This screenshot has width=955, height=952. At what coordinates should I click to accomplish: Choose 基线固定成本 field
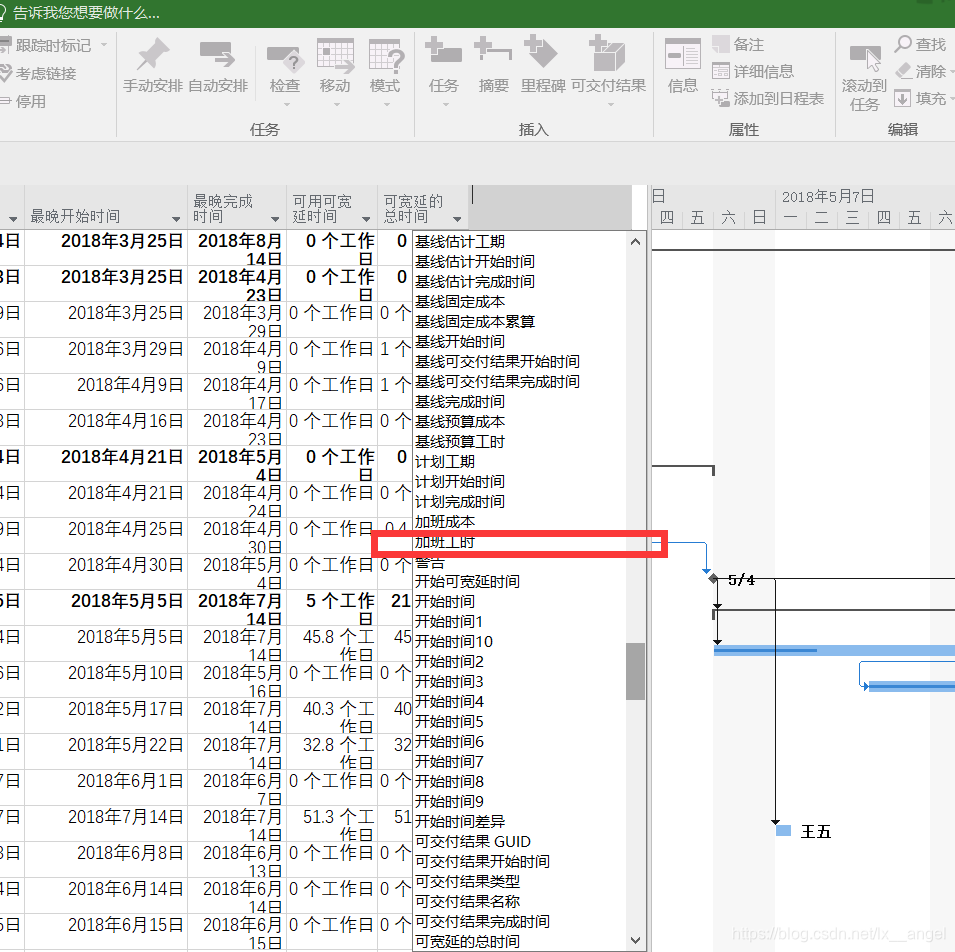pyautogui.click(x=460, y=301)
